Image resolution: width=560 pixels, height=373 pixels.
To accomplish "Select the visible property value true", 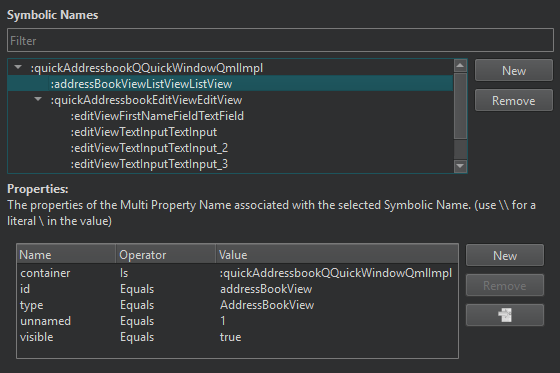I will coord(230,337).
